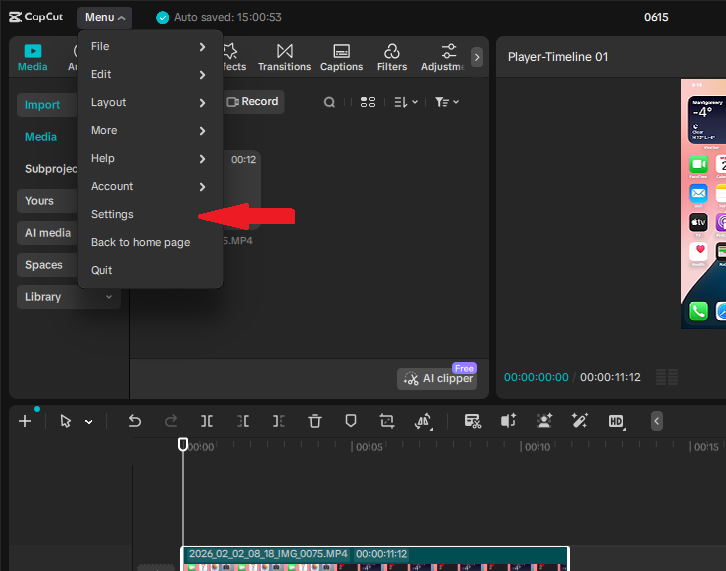The height and width of the screenshot is (571, 726).
Task: Open the HD quality enhancement option
Action: (x=616, y=421)
